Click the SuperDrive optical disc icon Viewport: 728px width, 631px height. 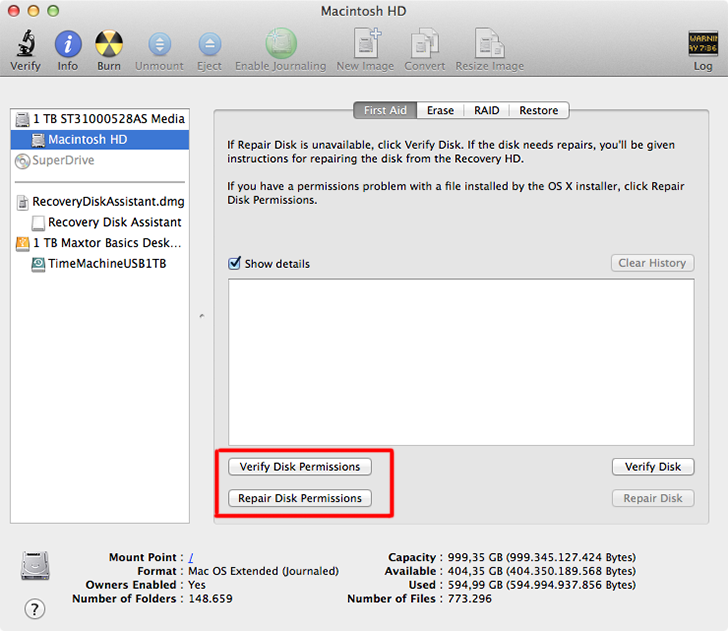pyautogui.click(x=22, y=161)
